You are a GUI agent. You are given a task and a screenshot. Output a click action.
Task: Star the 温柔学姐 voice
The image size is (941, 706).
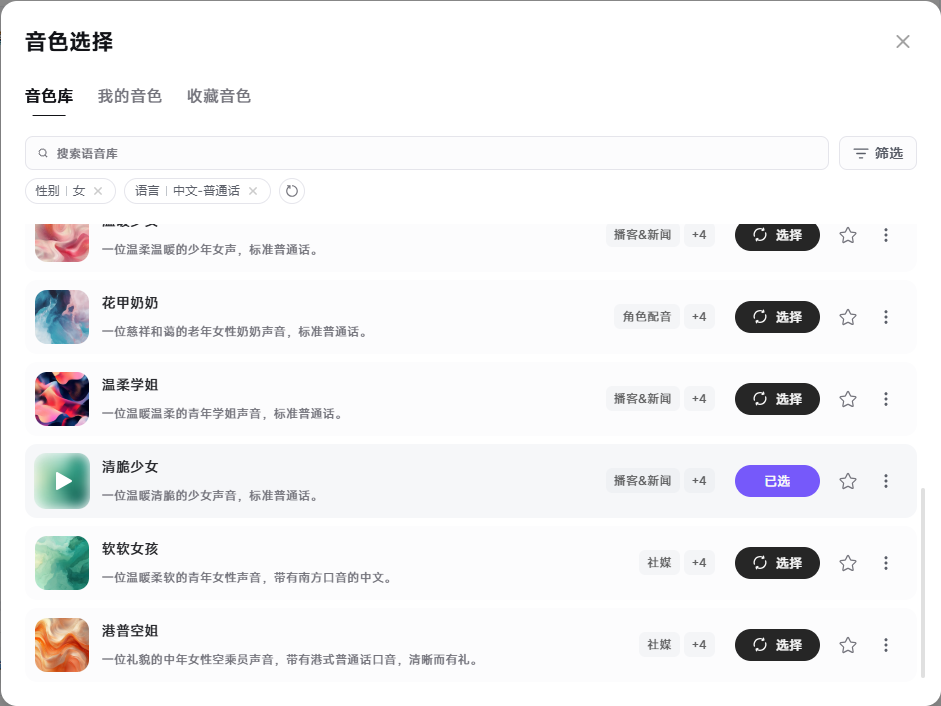pyautogui.click(x=848, y=399)
